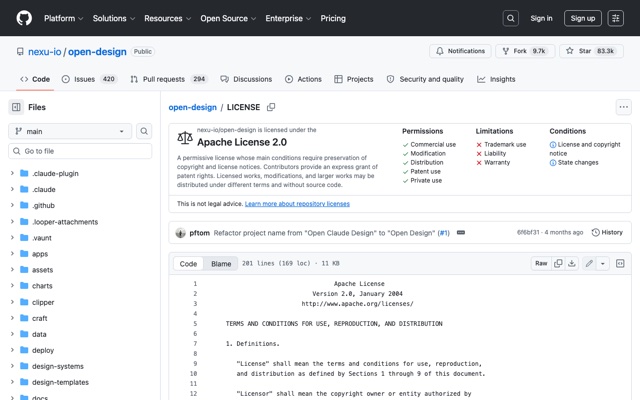Open the Pull requests tab

point(169,79)
